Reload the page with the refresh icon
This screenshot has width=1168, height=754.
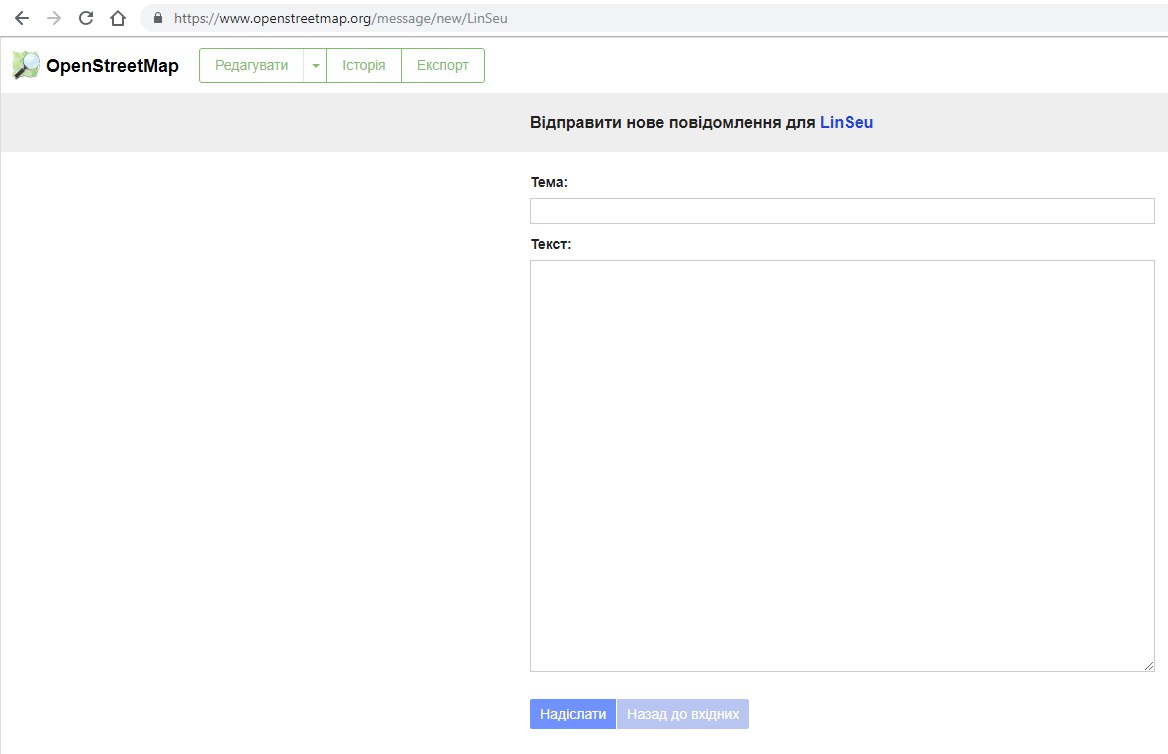86,18
